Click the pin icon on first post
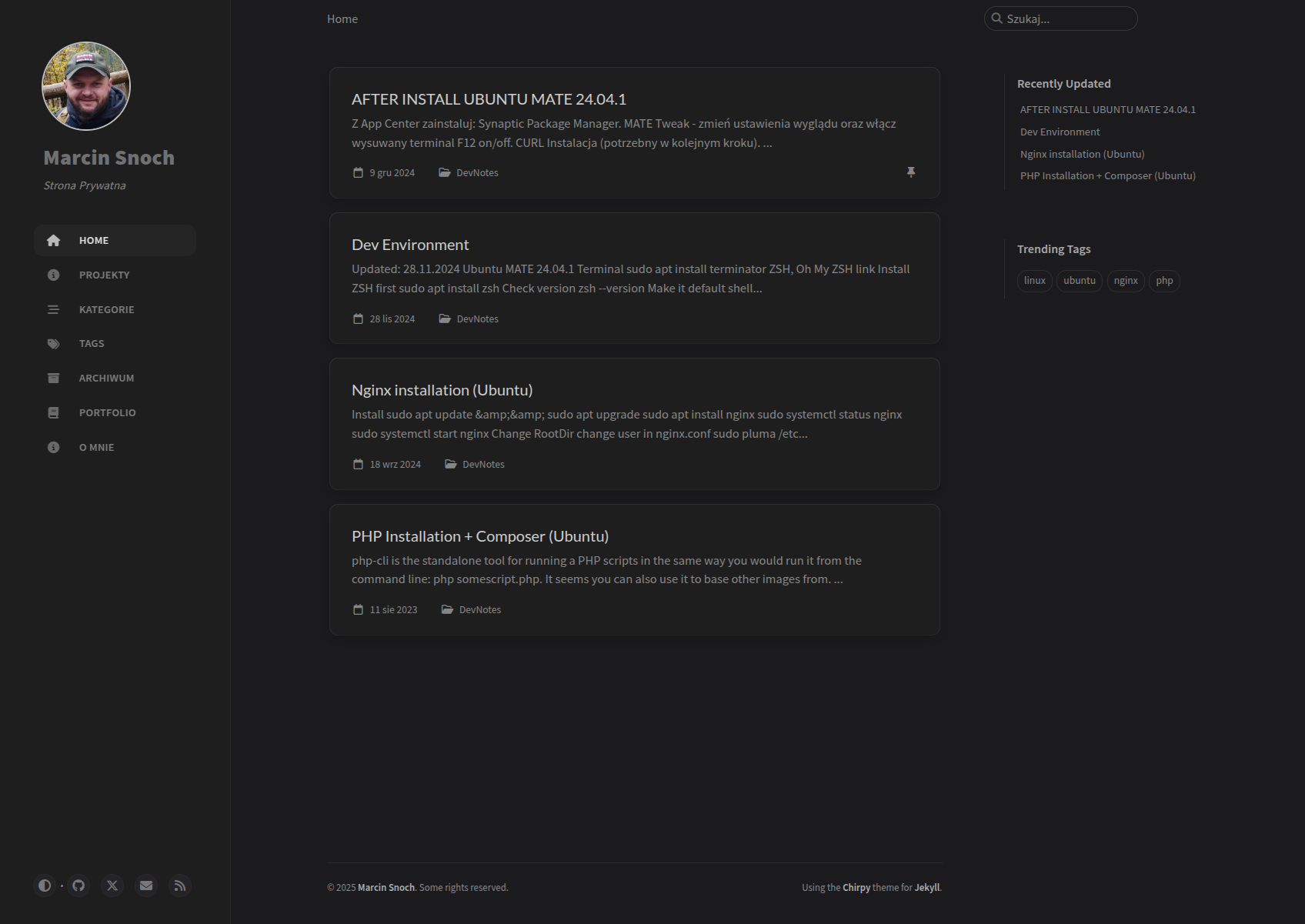Image resolution: width=1305 pixels, height=924 pixels. [x=911, y=172]
